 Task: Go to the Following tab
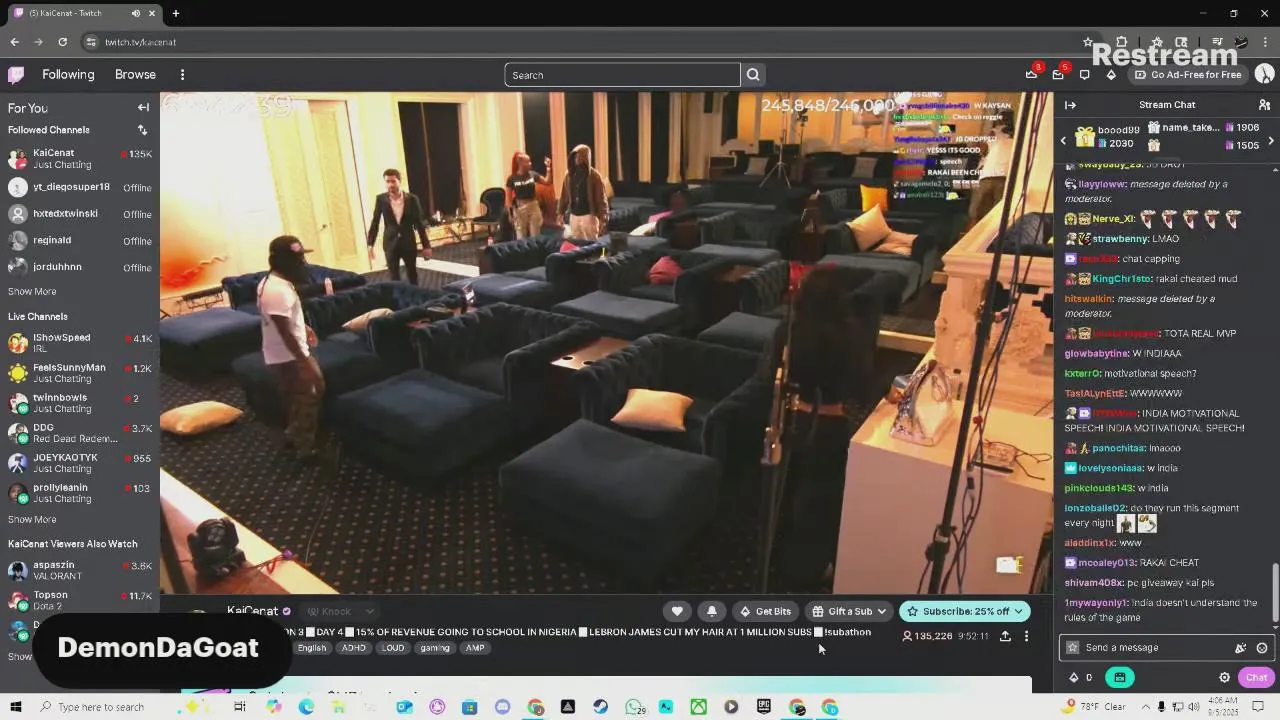(68, 75)
